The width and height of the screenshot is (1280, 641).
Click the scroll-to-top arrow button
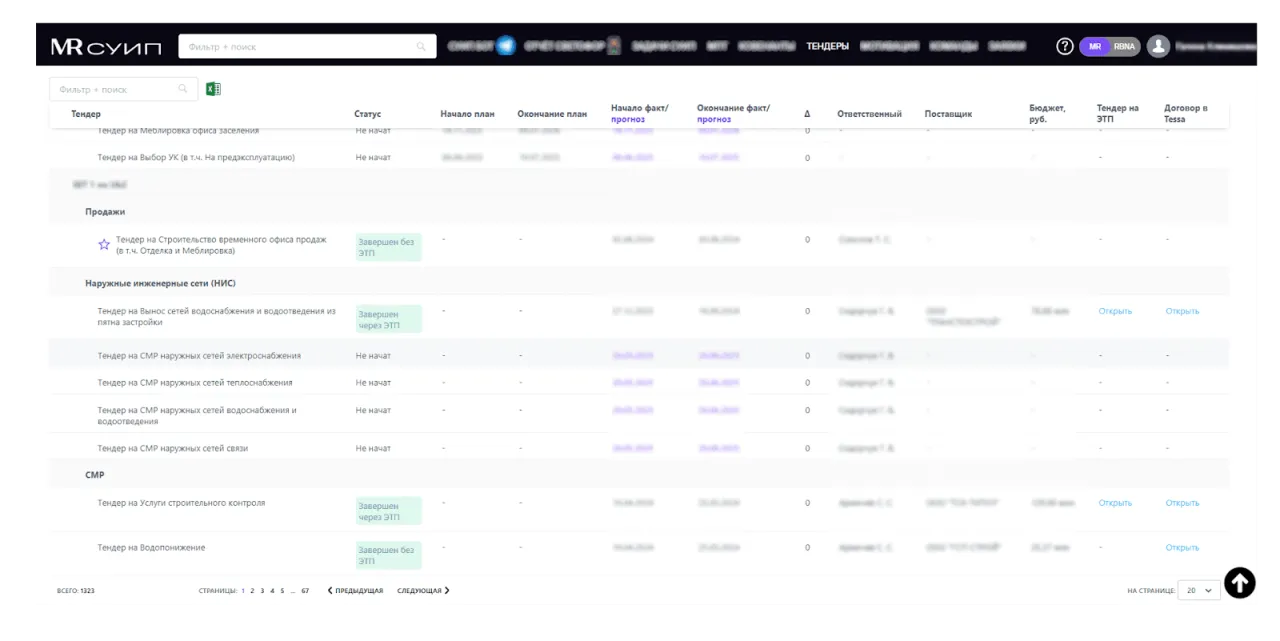(1239, 582)
